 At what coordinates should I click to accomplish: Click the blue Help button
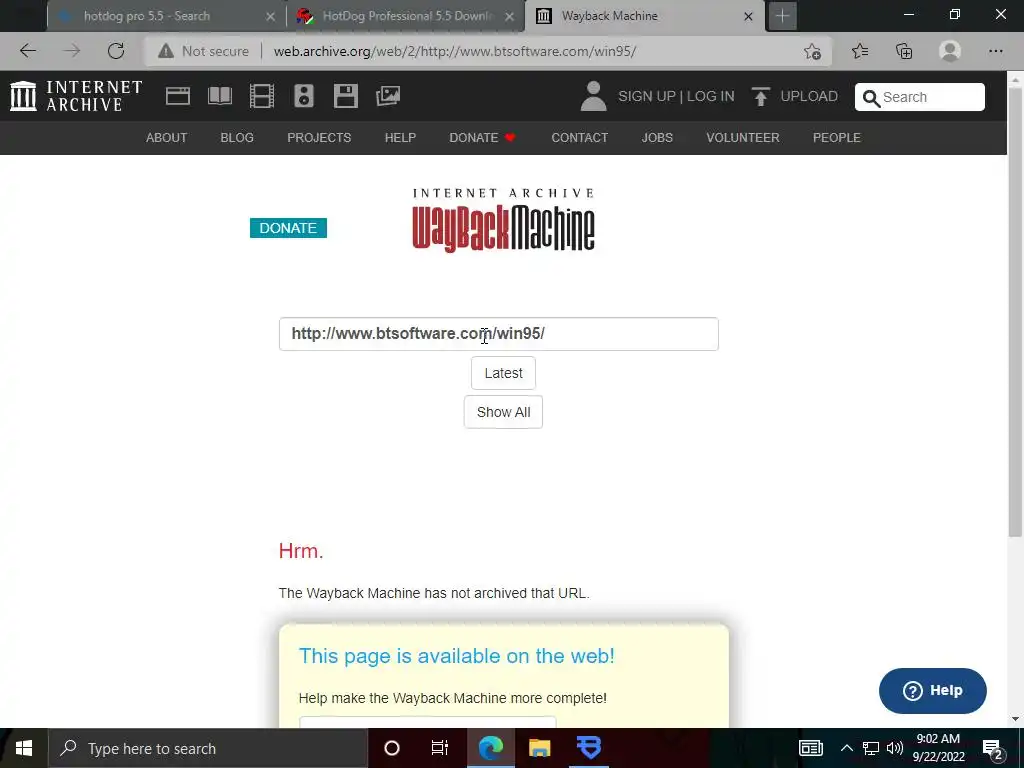coord(933,690)
